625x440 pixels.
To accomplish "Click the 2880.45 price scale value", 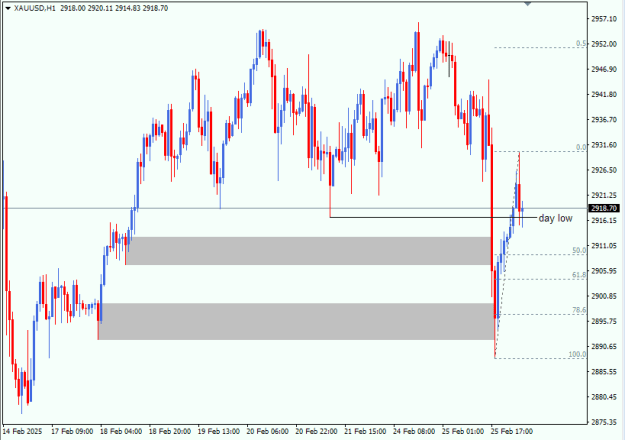I will (x=604, y=397).
